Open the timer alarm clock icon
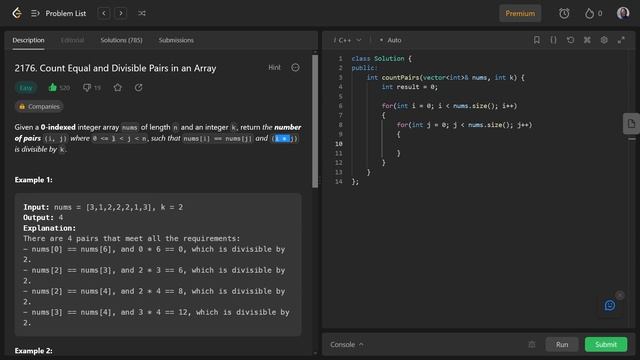Screen dimensions: 640x360 564,13
